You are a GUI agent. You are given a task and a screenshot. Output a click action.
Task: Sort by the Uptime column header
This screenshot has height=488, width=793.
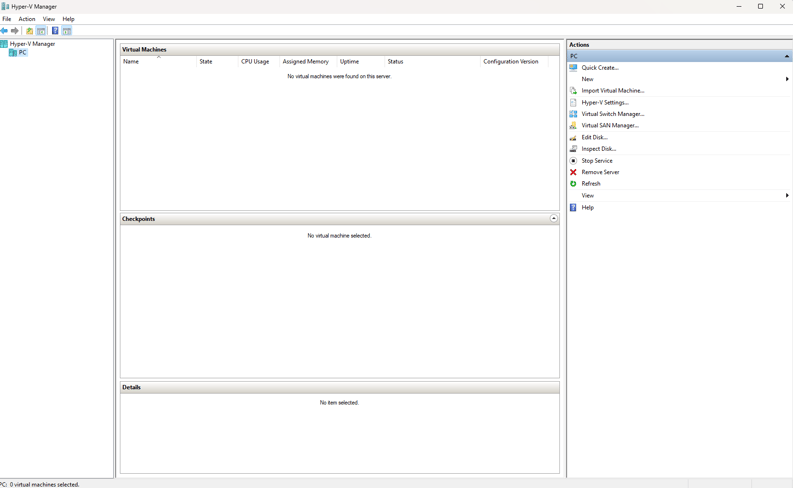click(x=361, y=62)
